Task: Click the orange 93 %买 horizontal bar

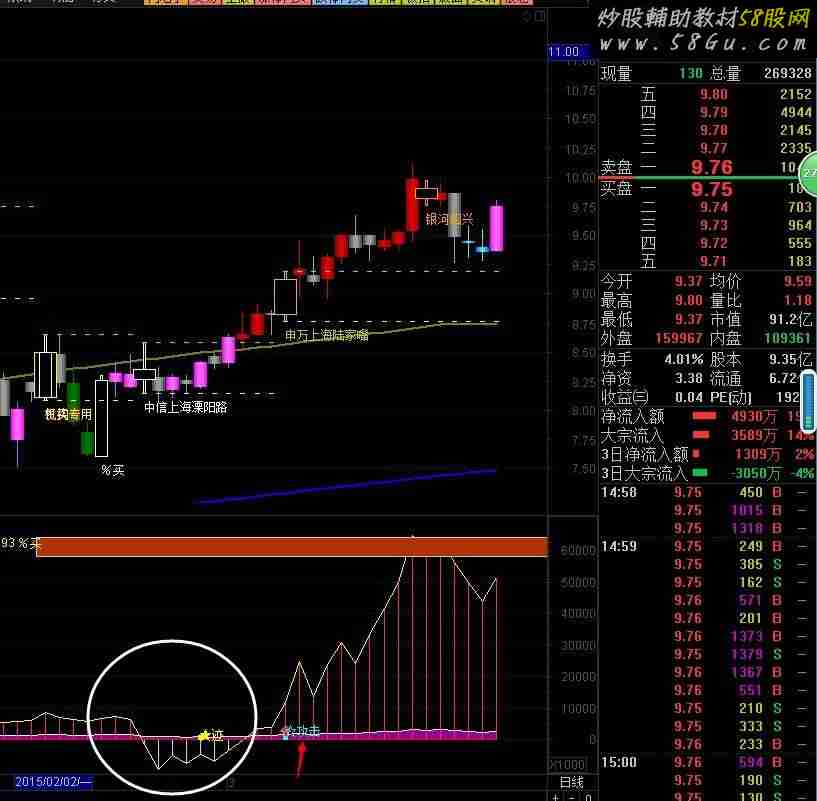Action: pyautogui.click(x=292, y=547)
